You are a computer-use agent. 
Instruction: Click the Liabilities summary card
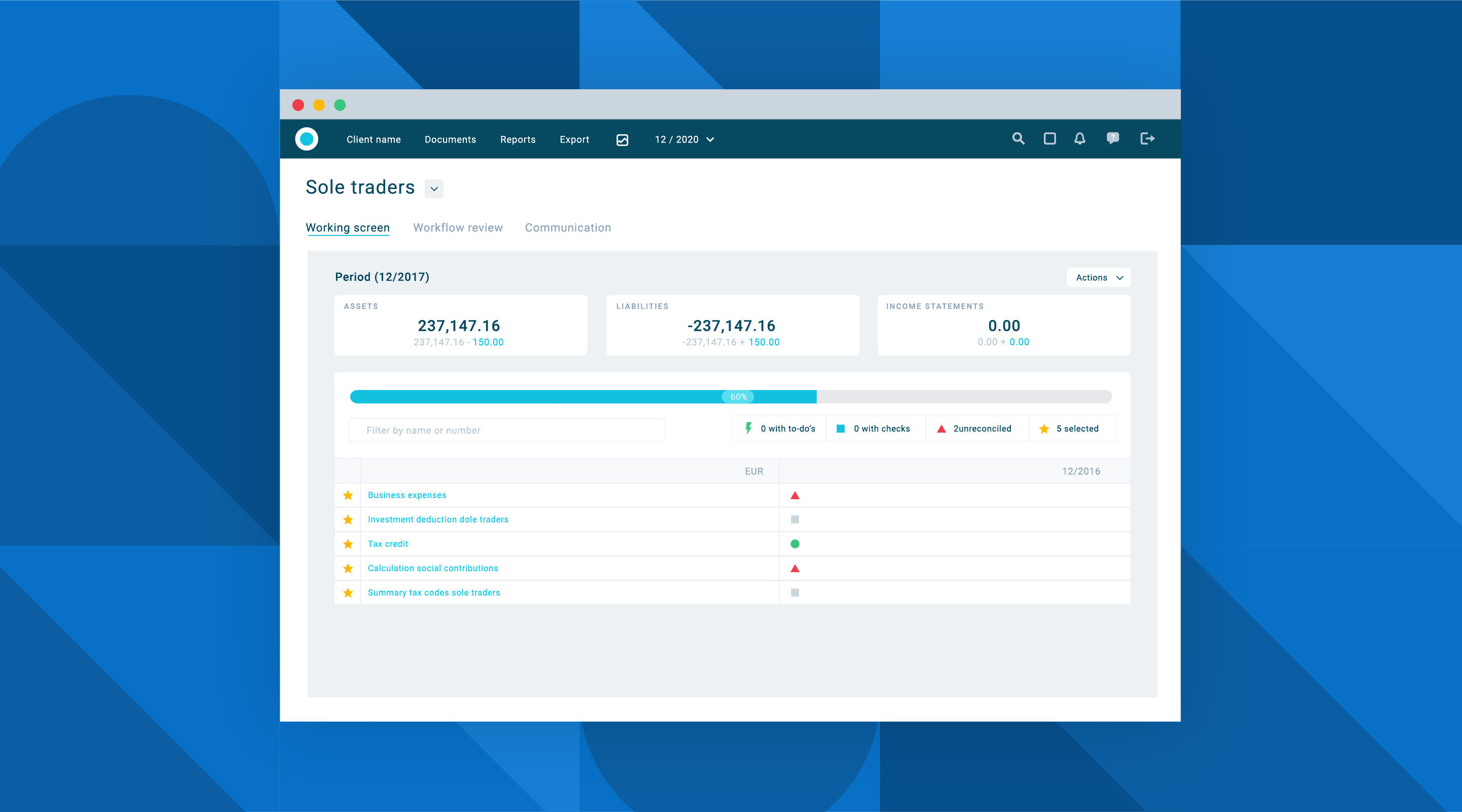click(733, 326)
